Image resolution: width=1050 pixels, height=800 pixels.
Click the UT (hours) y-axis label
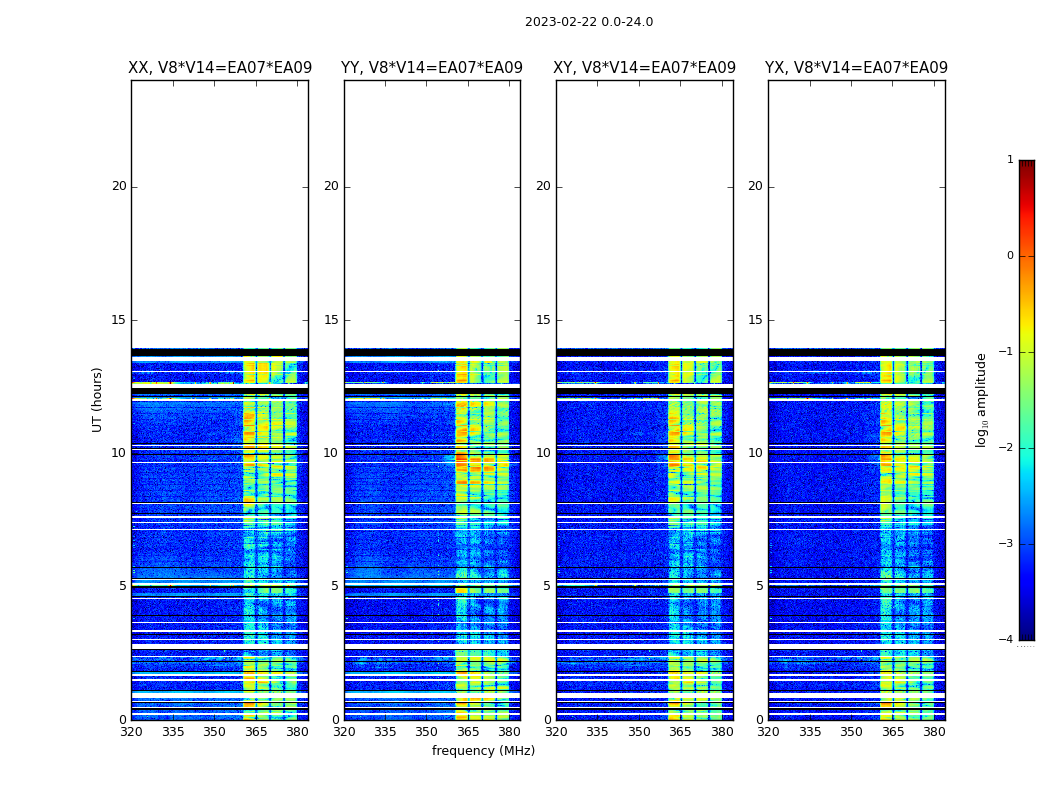(98, 399)
